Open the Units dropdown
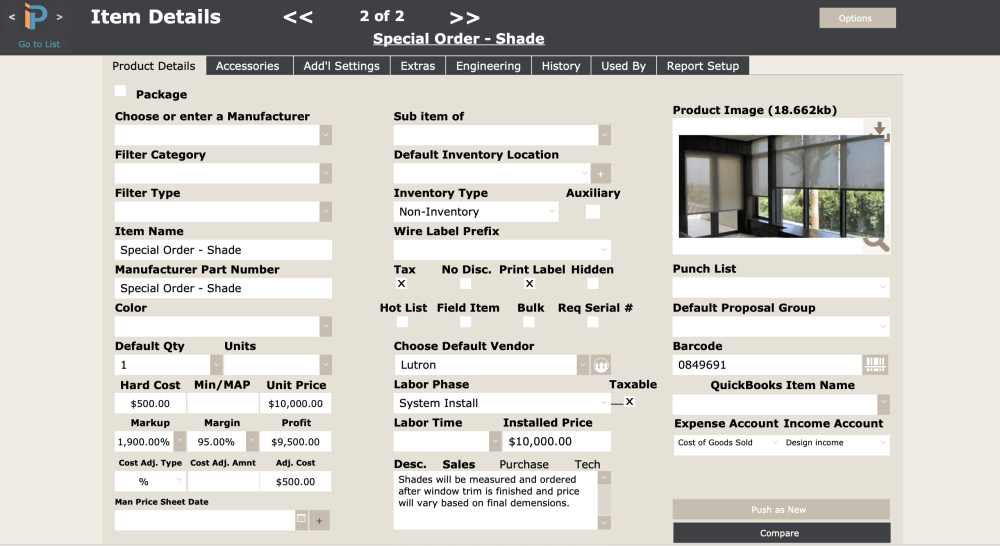 [325, 365]
